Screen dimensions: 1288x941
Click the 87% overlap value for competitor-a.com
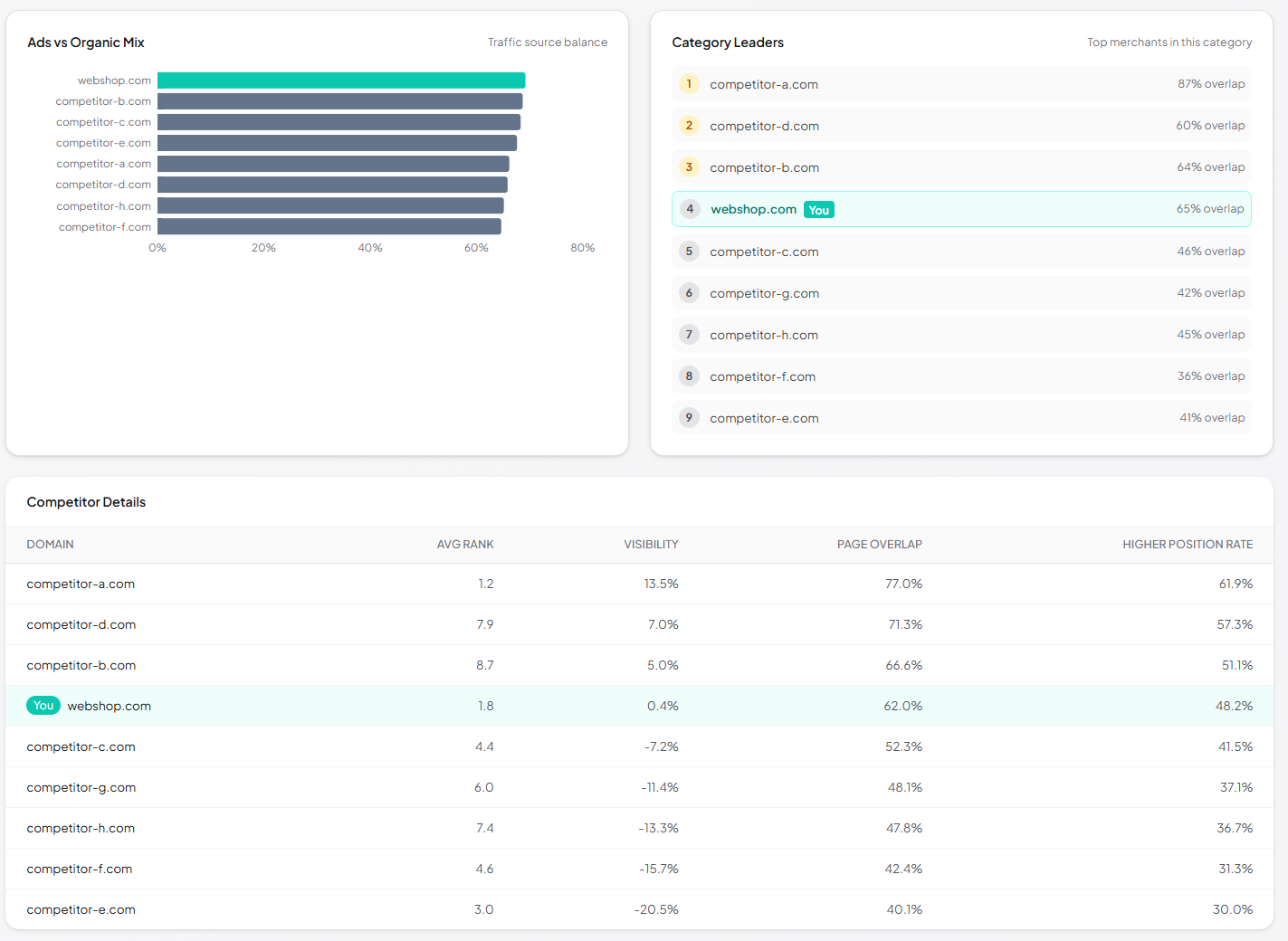pyautogui.click(x=1211, y=83)
